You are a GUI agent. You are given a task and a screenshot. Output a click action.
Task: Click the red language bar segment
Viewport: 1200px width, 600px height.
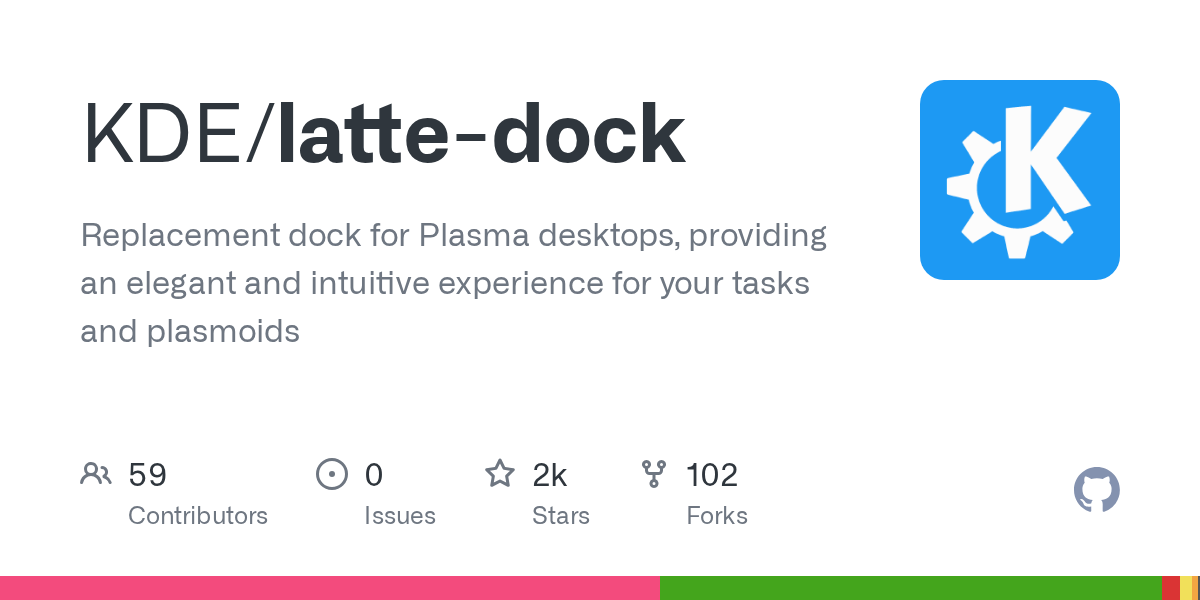click(1170, 588)
